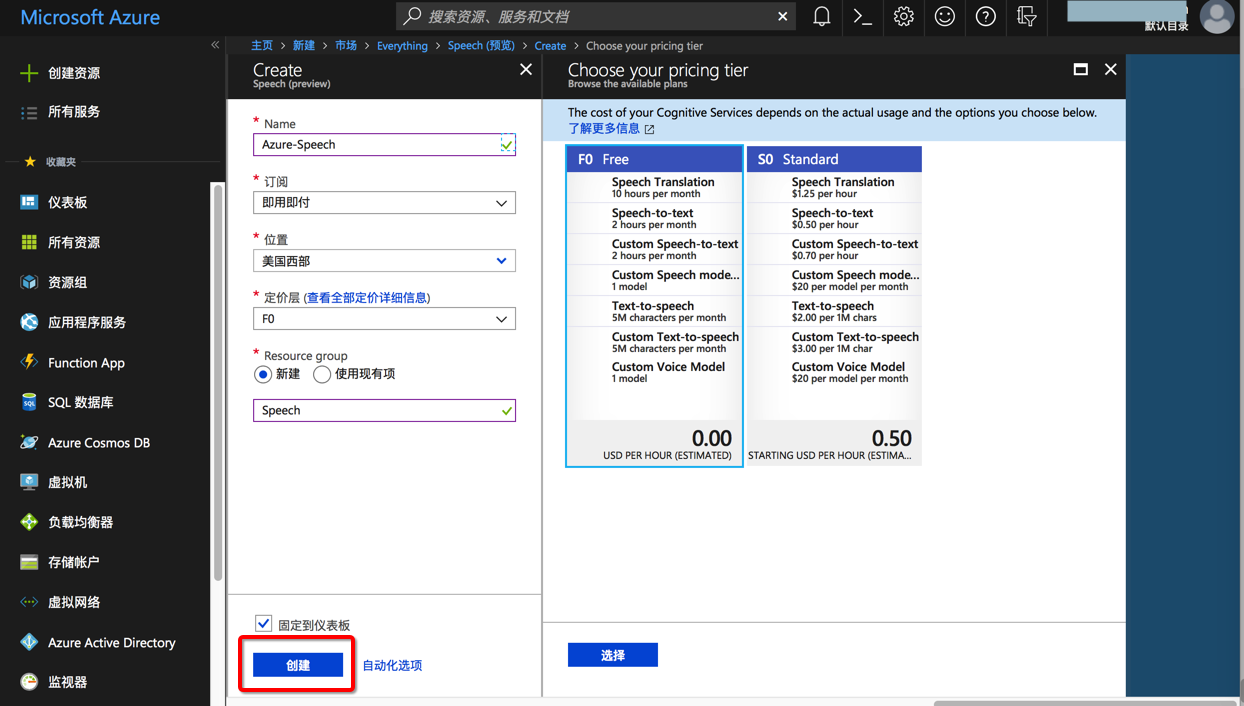Open the help question mark icon
Screen dimensions: 1244x706
point(986,17)
